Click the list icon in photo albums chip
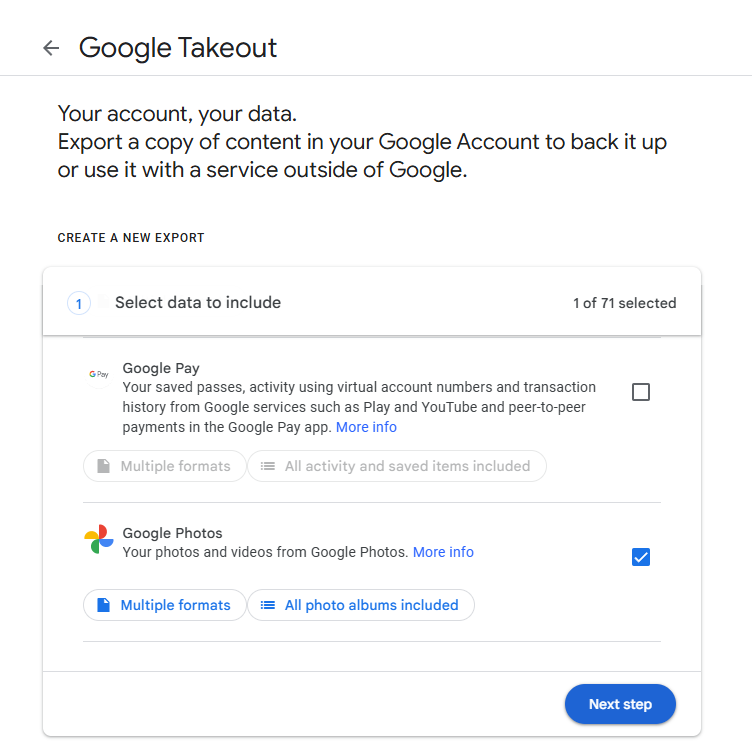This screenshot has width=752, height=756. pos(268,605)
